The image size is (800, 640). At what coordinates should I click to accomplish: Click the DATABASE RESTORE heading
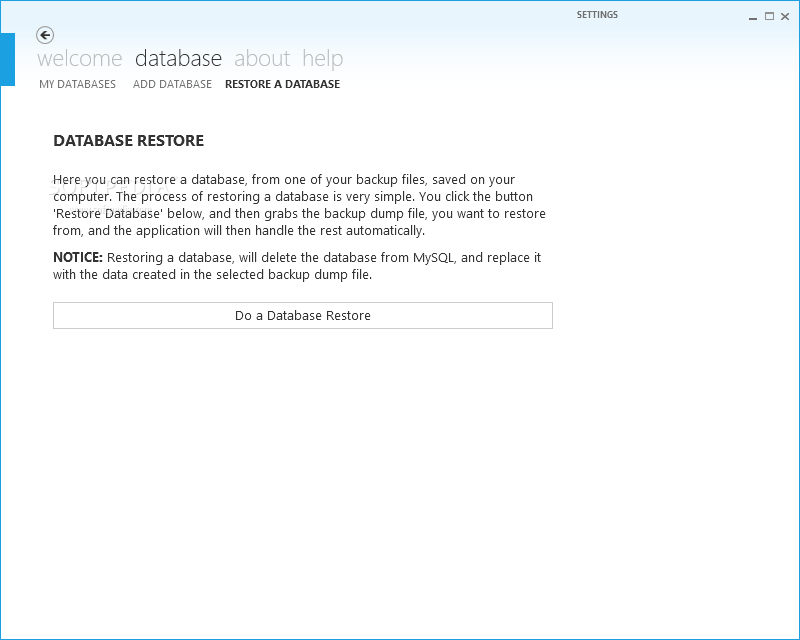tap(128, 141)
